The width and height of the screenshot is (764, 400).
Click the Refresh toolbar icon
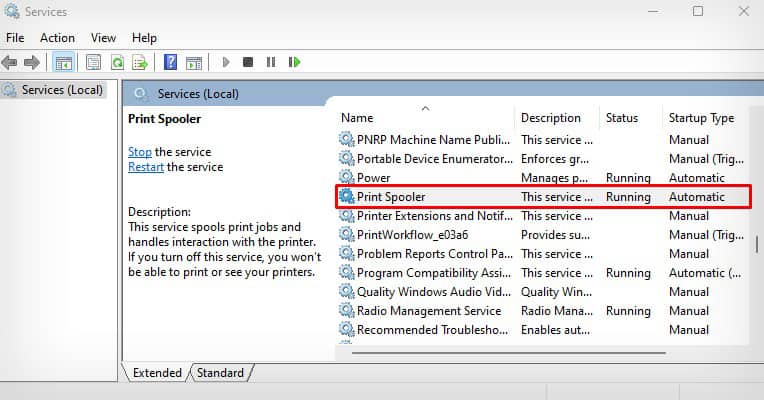117,62
